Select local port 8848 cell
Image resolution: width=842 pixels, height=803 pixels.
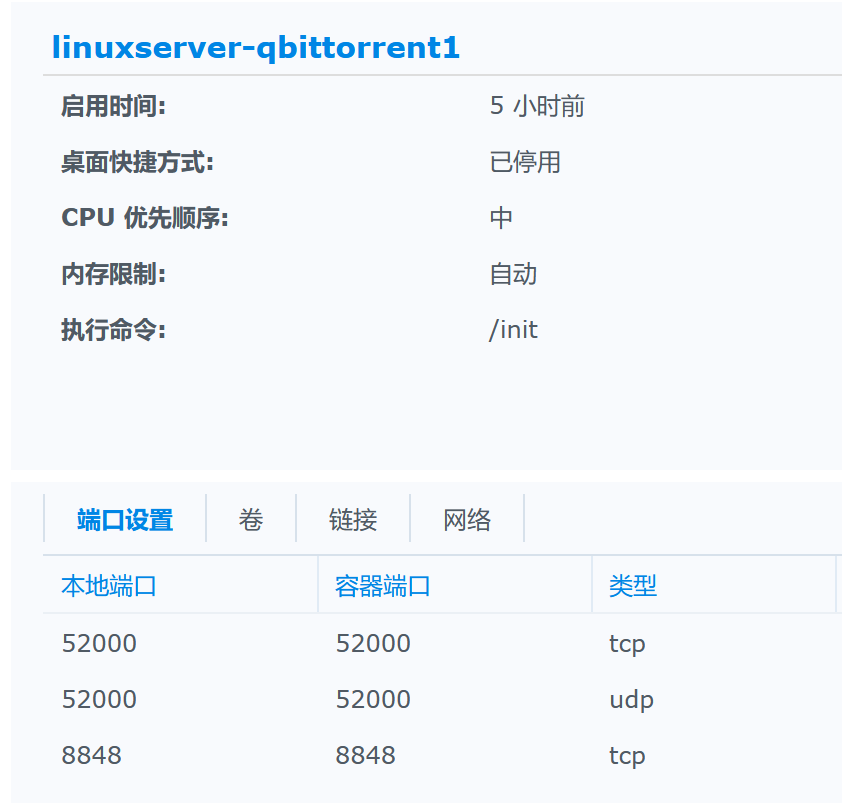[92, 755]
